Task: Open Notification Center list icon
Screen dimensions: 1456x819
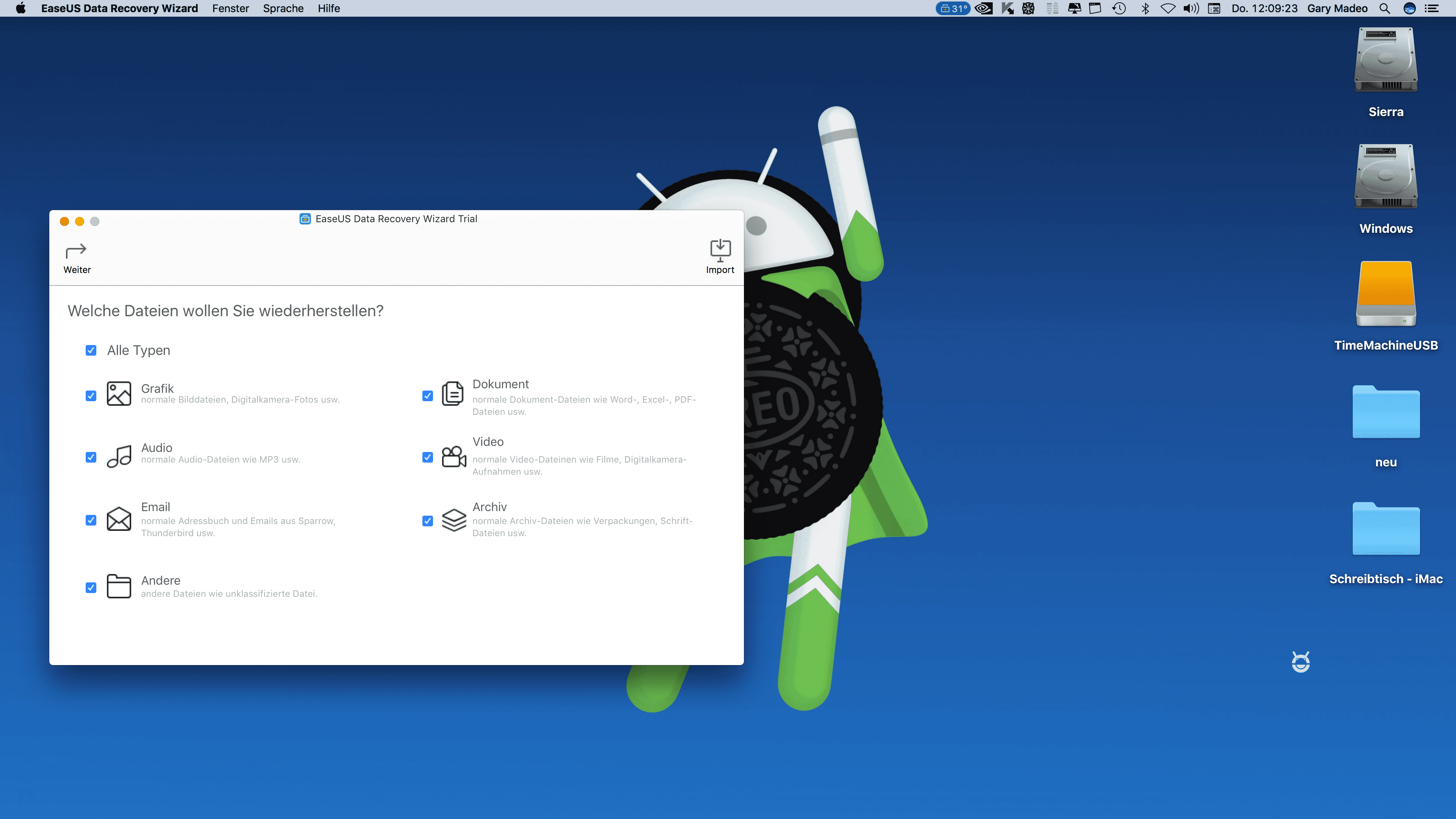Action: coord(1432,8)
